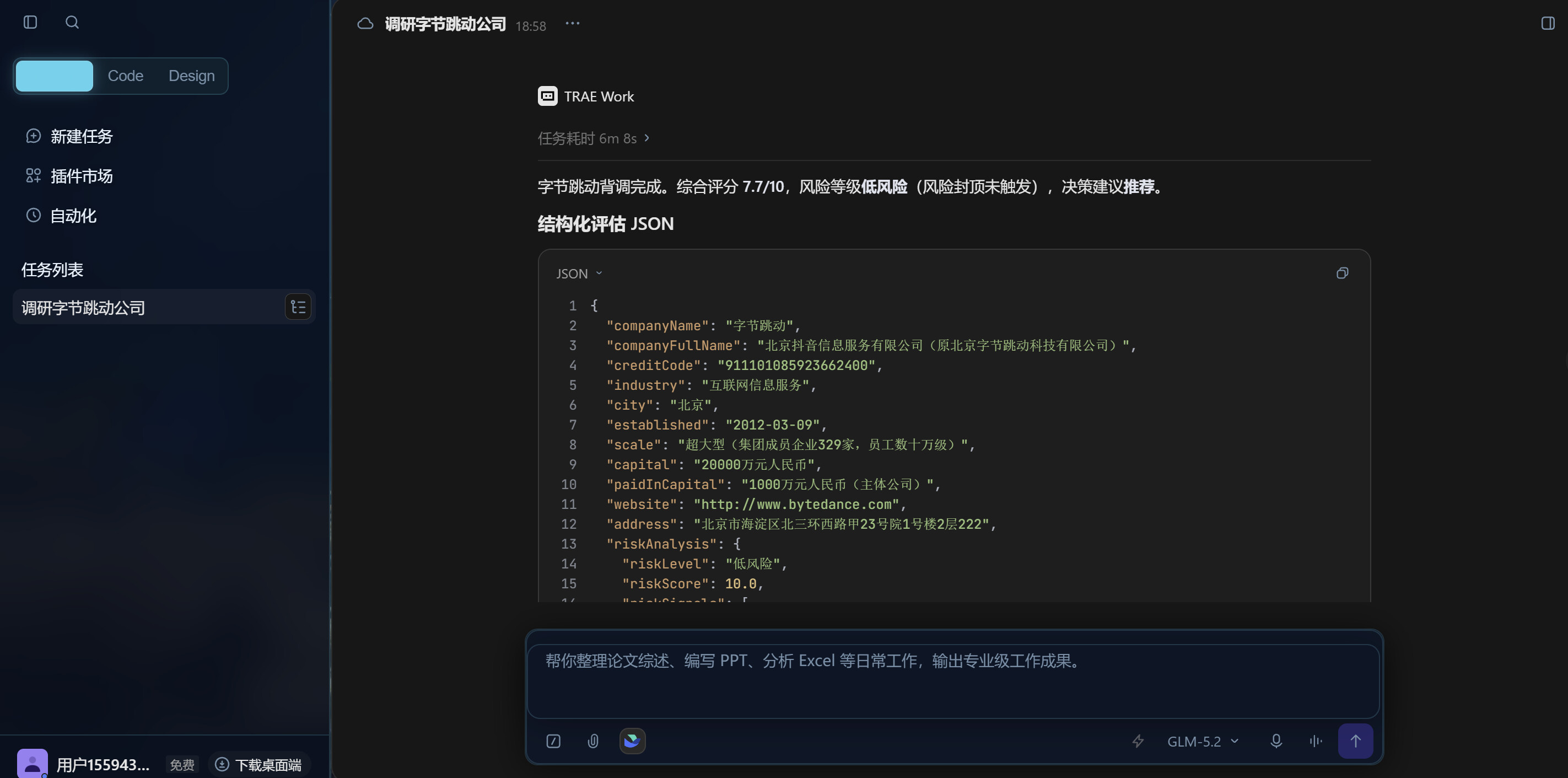Download desktop client via 下载桌面端
Screen dimensions: 1568x778
tap(259, 765)
